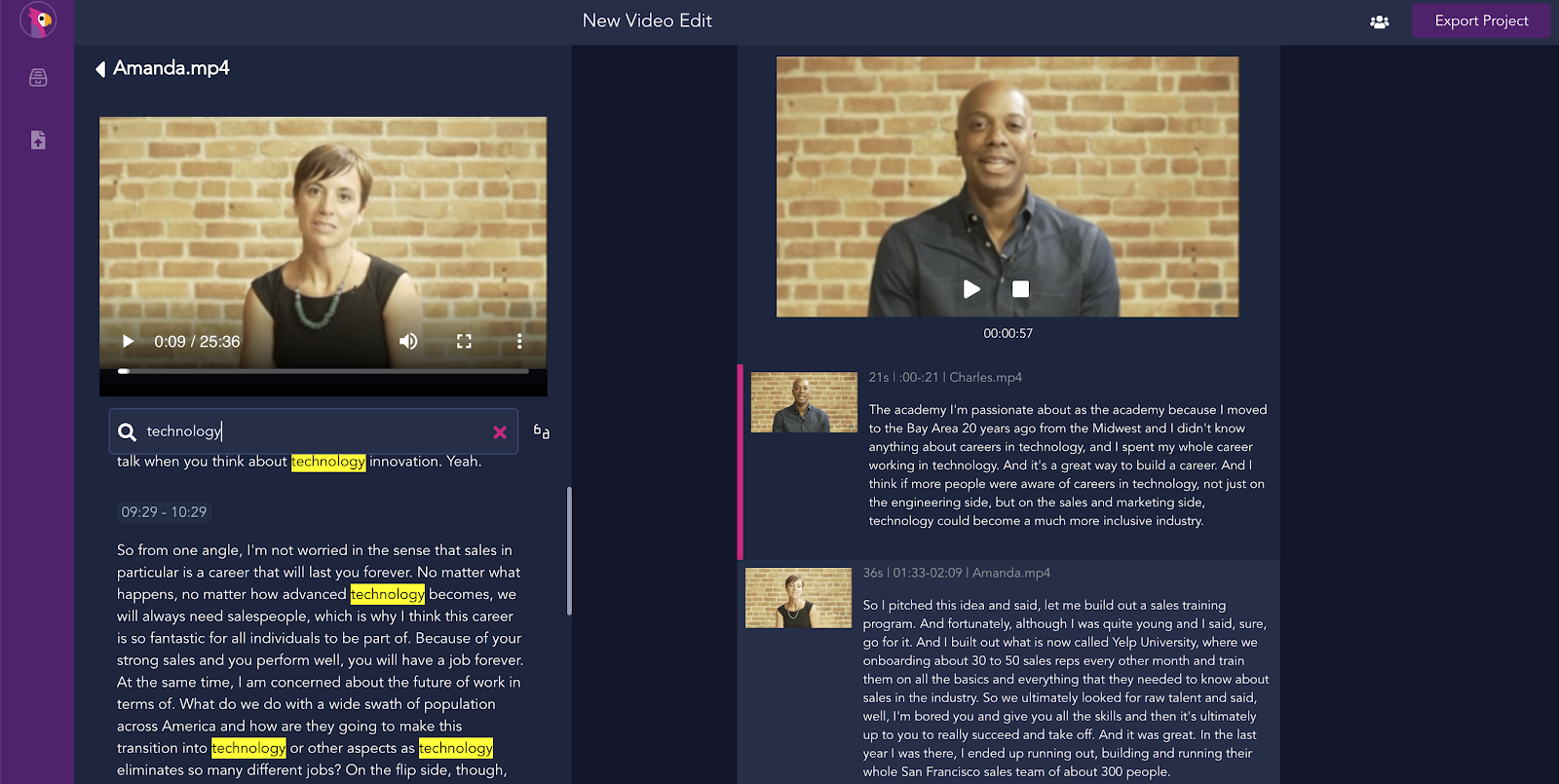Open the library drawer sidebar icon

tap(38, 78)
